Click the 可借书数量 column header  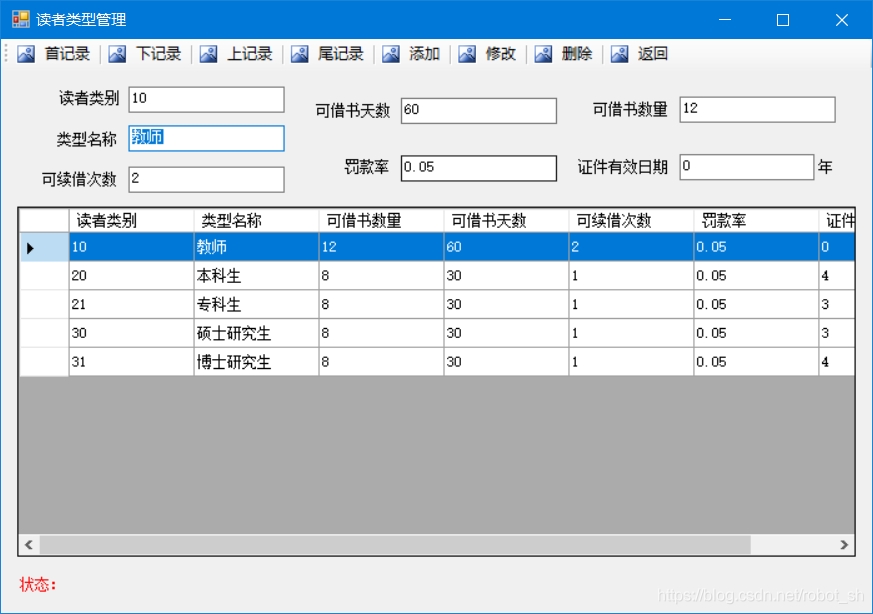tap(381, 221)
